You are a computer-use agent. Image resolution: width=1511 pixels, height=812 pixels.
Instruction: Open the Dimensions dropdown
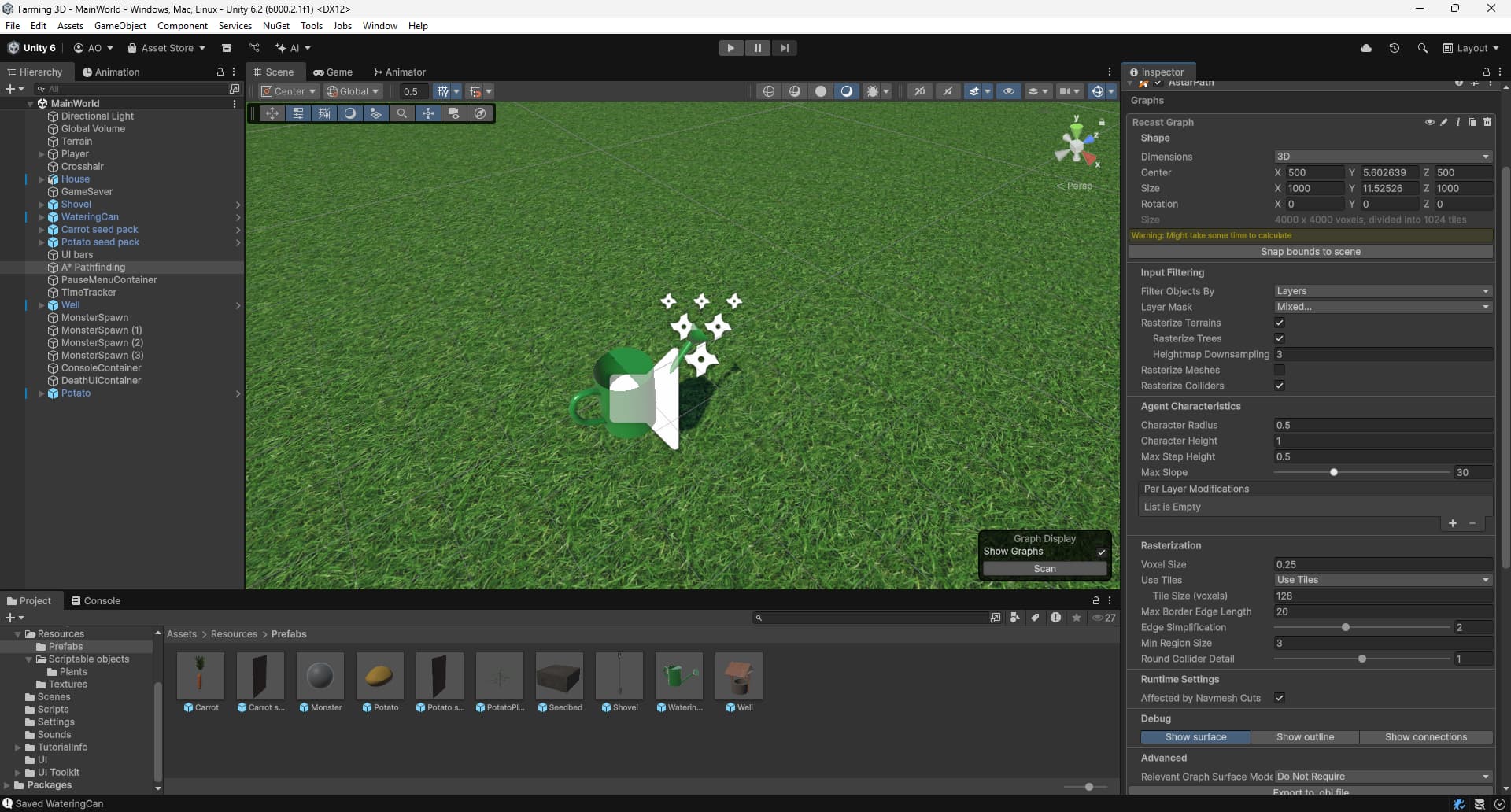tap(1383, 157)
